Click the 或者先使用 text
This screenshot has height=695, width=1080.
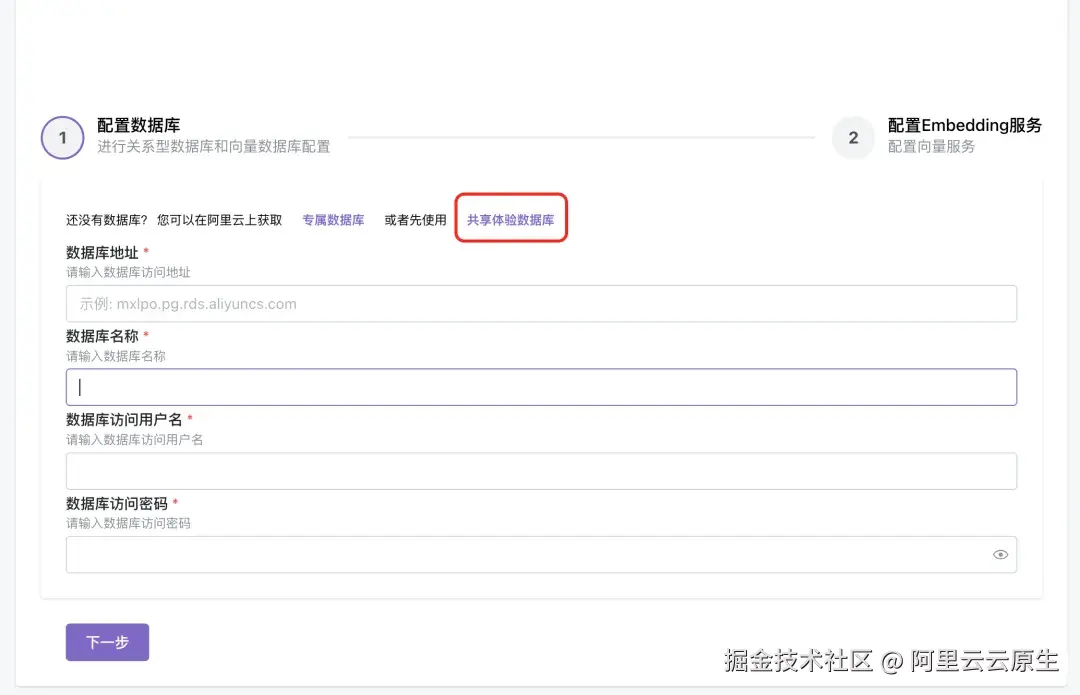[x=415, y=220]
